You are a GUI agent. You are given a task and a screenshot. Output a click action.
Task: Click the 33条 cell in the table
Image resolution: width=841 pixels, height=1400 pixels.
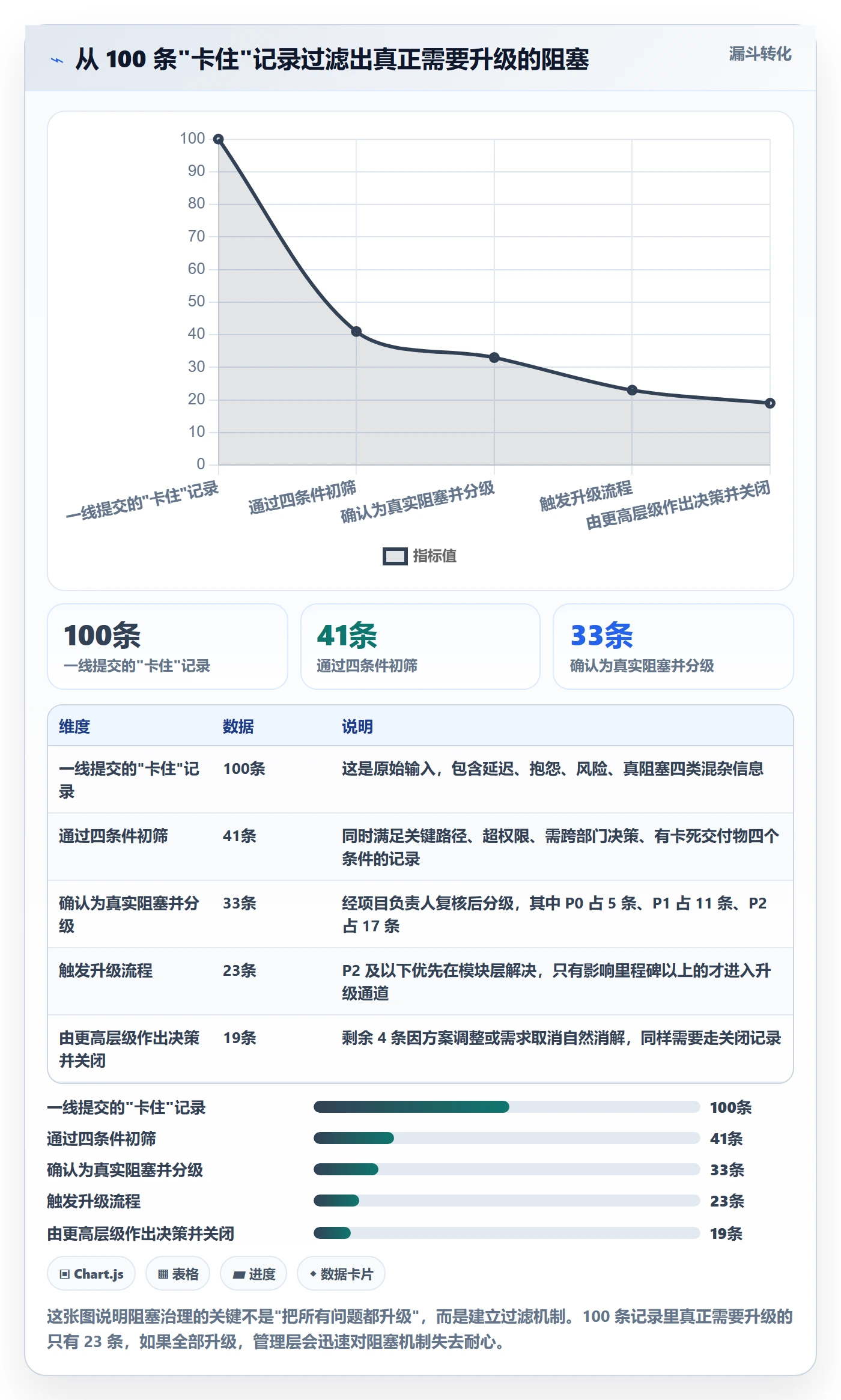pos(240,903)
